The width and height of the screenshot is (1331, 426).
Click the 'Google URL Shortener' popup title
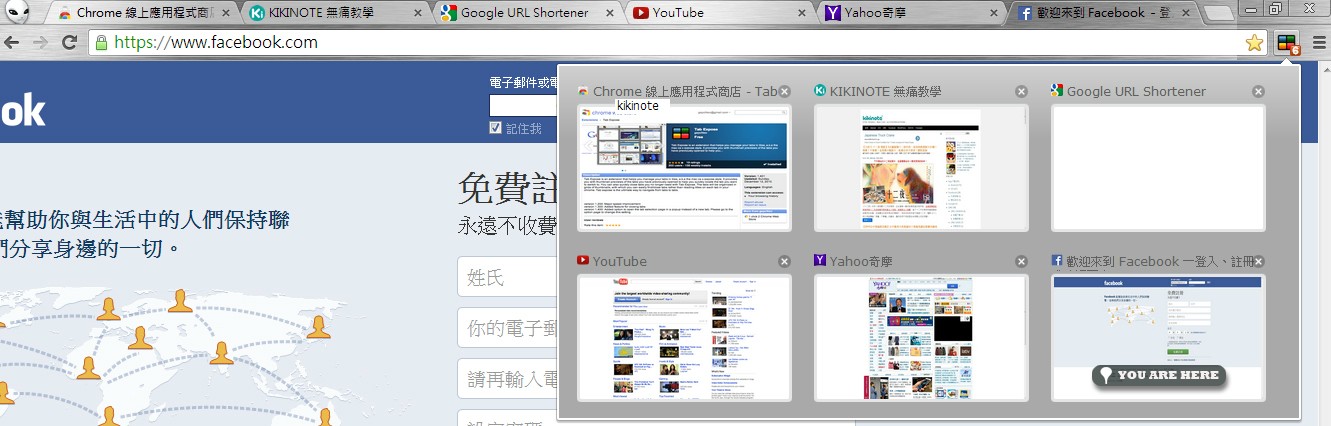click(1136, 91)
